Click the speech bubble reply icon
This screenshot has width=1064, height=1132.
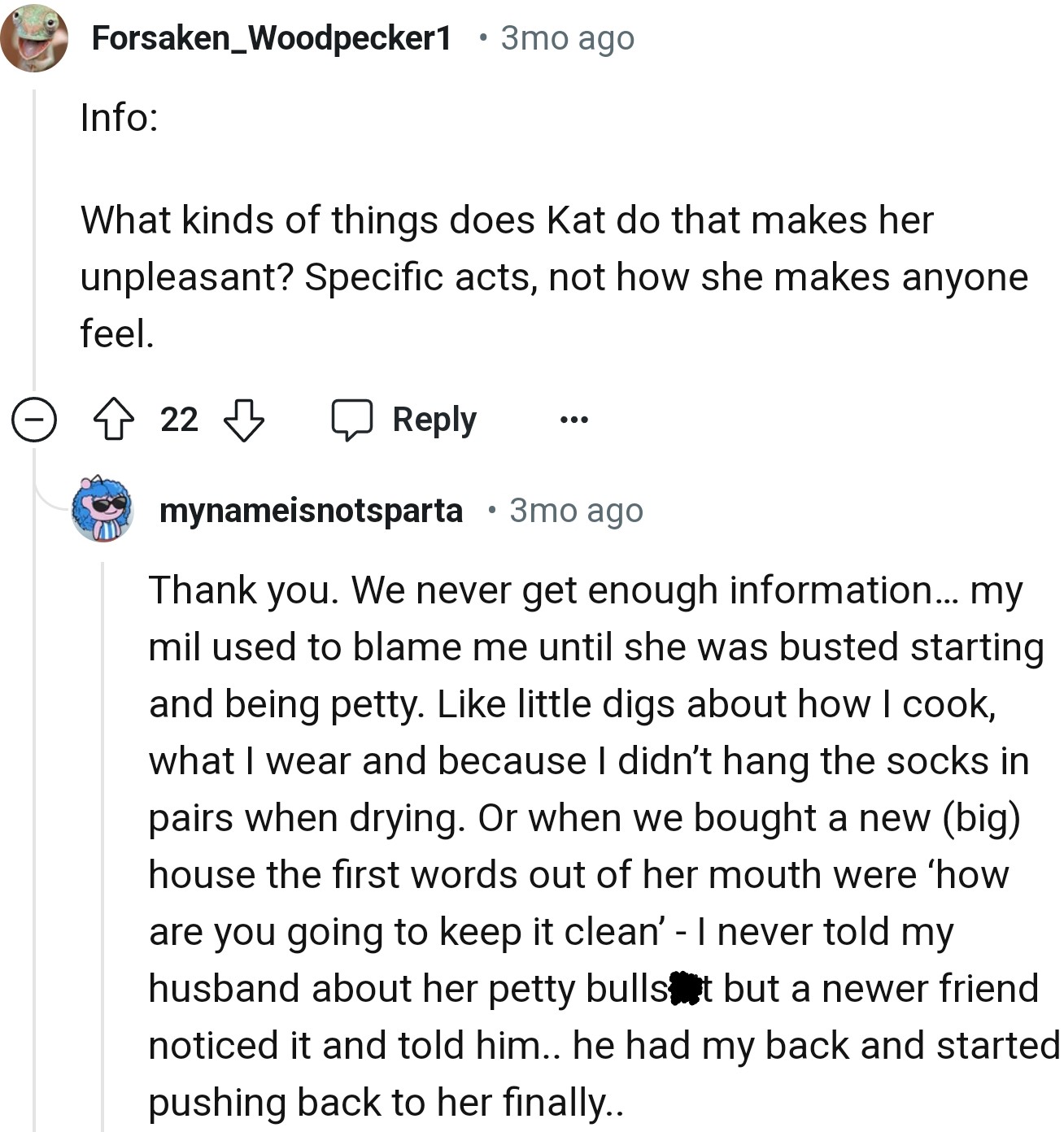351,420
